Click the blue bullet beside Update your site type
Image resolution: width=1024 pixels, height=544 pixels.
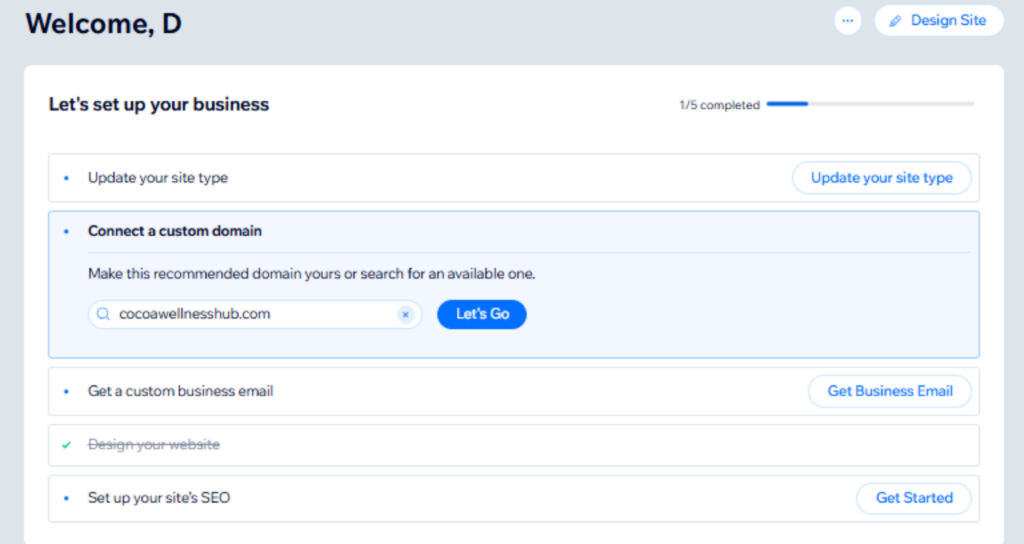coord(67,178)
